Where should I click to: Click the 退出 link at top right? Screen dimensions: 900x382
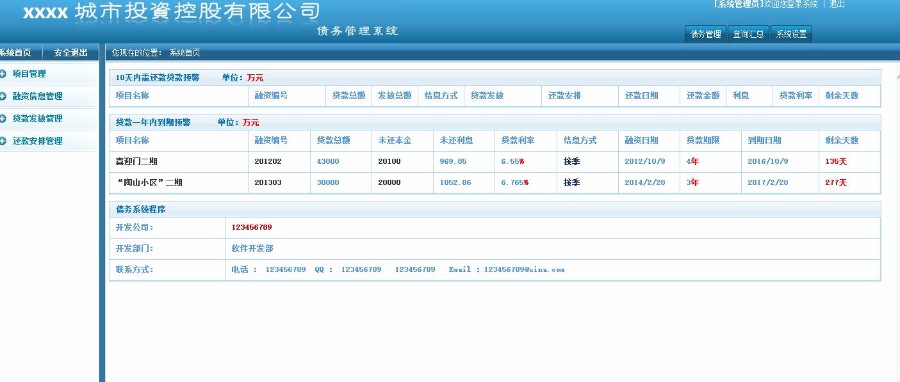tap(837, 4)
